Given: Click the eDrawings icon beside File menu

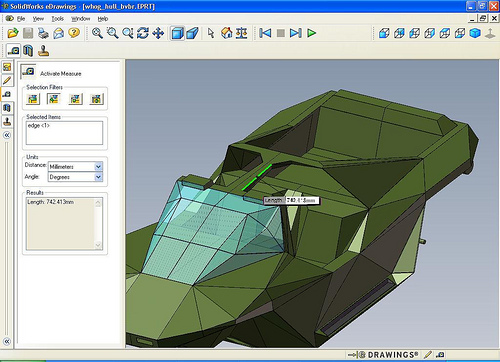Looking at the screenshot, I should (x=10, y=18).
